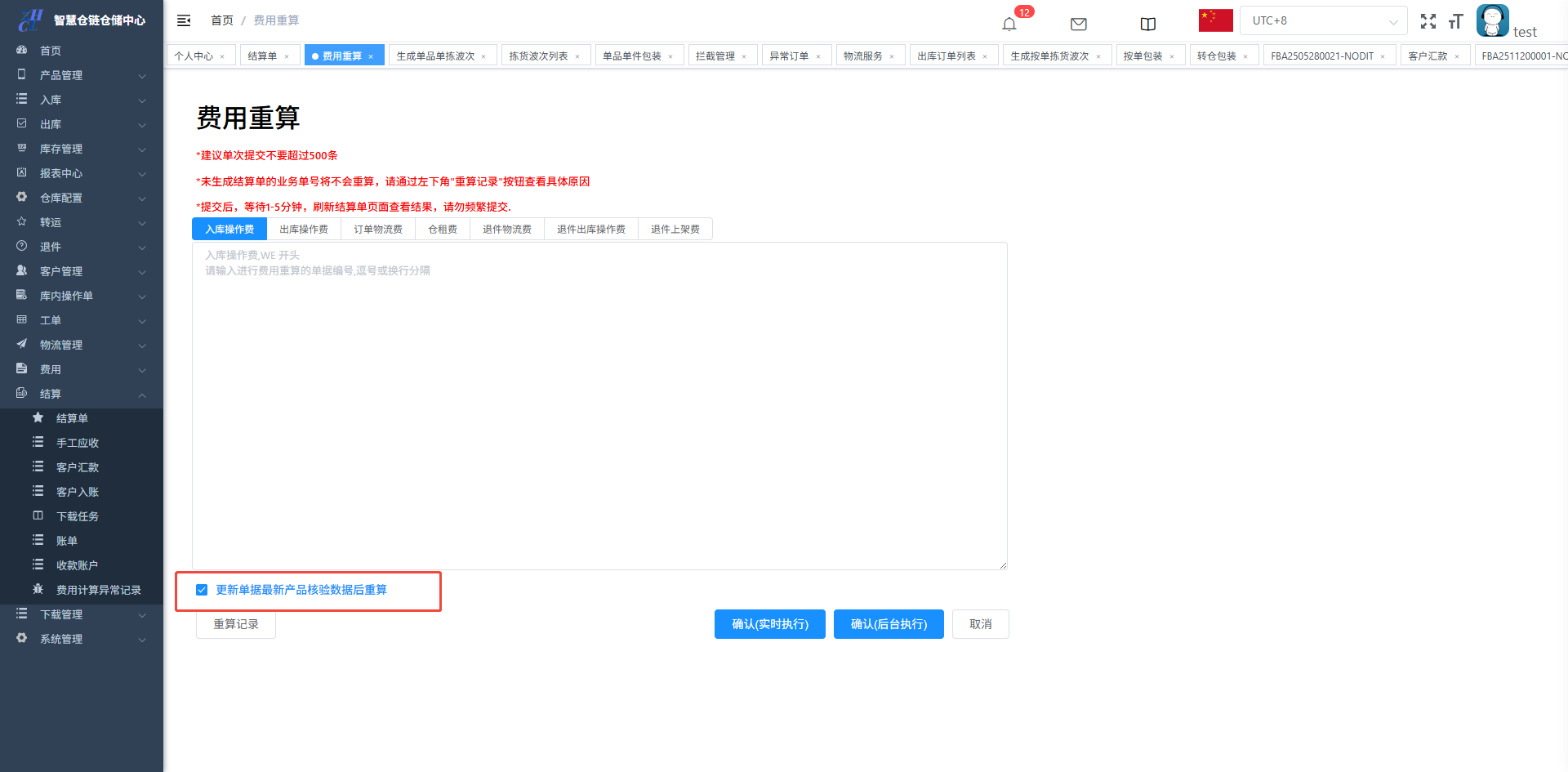Image resolution: width=1568 pixels, height=772 pixels.
Task: Toggle fullscreen mode icon
Action: 1428,21
